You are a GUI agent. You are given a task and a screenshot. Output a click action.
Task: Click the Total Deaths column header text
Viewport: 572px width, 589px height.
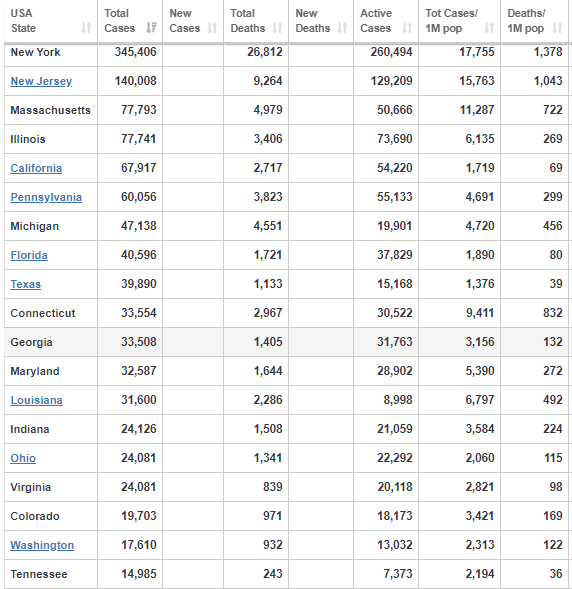click(x=248, y=21)
